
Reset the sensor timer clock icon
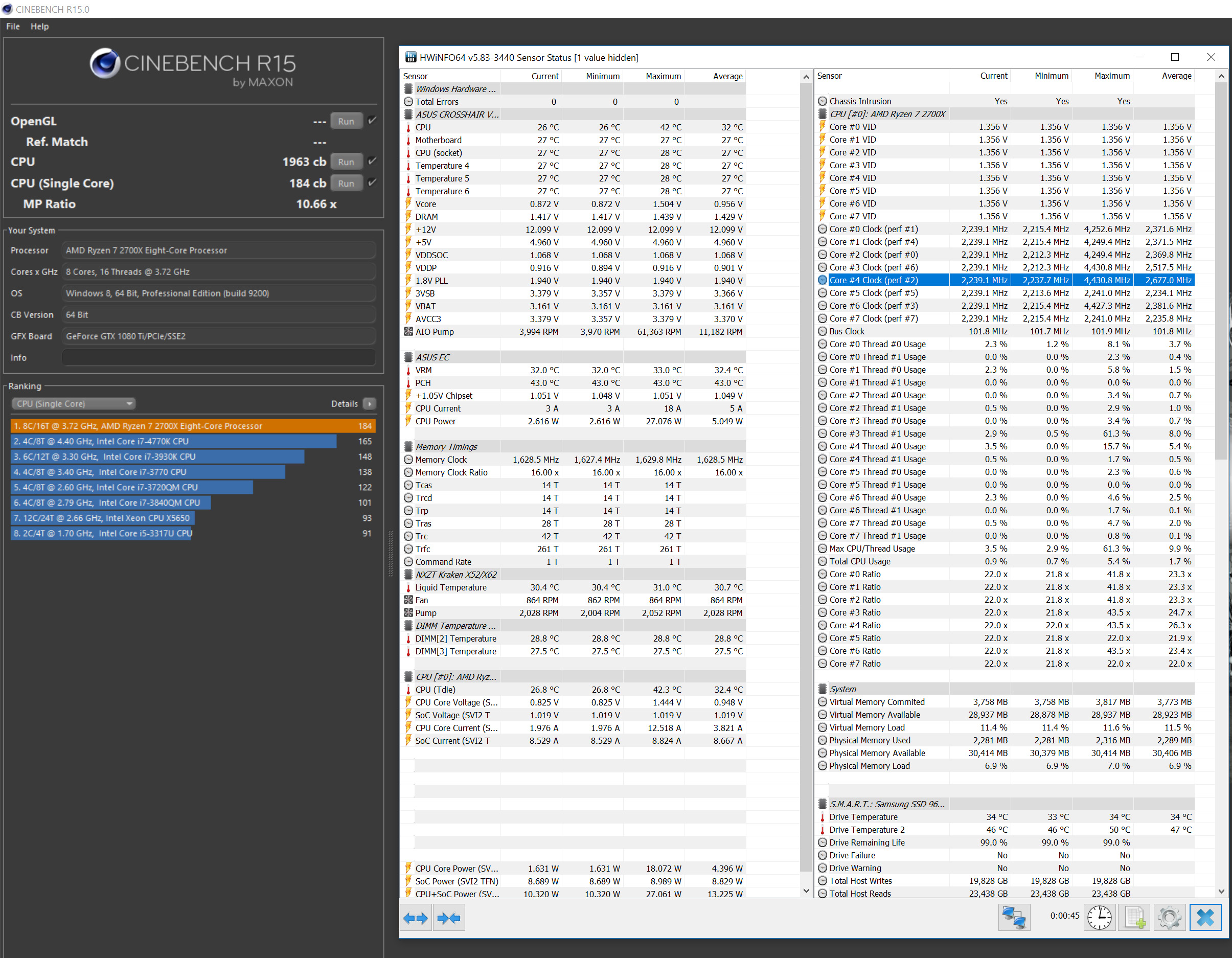pyautogui.click(x=1099, y=918)
